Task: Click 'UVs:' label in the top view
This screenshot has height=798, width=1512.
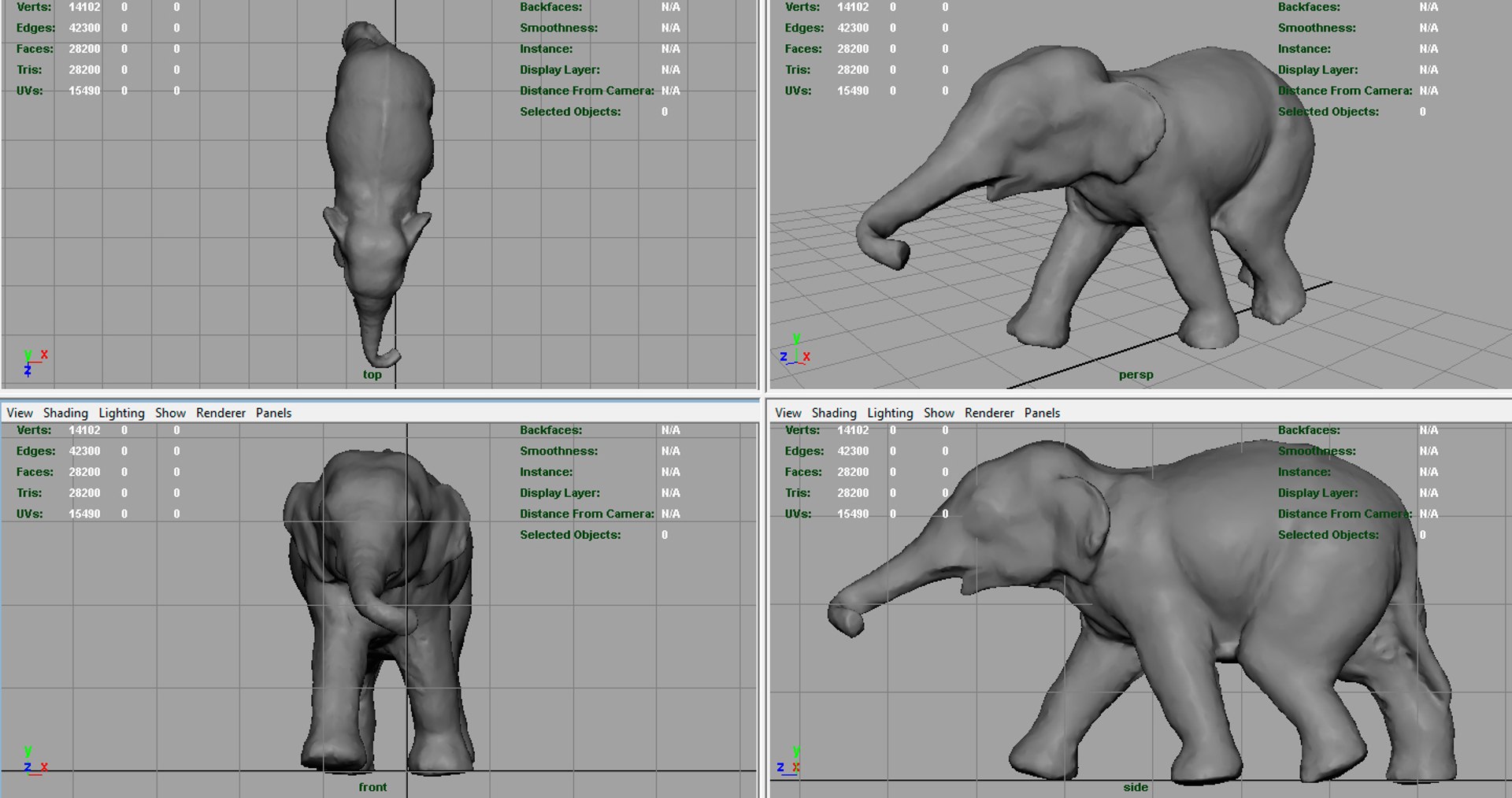Action: pyautogui.click(x=30, y=91)
